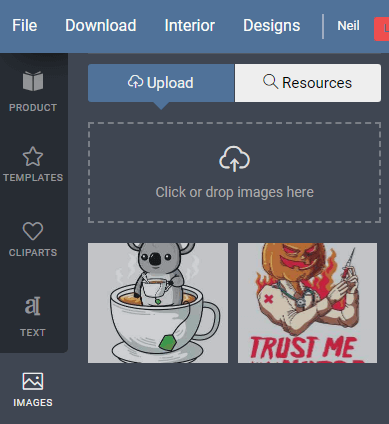Open the Cliparts heart icon panel
389x424 pixels.
tap(33, 231)
